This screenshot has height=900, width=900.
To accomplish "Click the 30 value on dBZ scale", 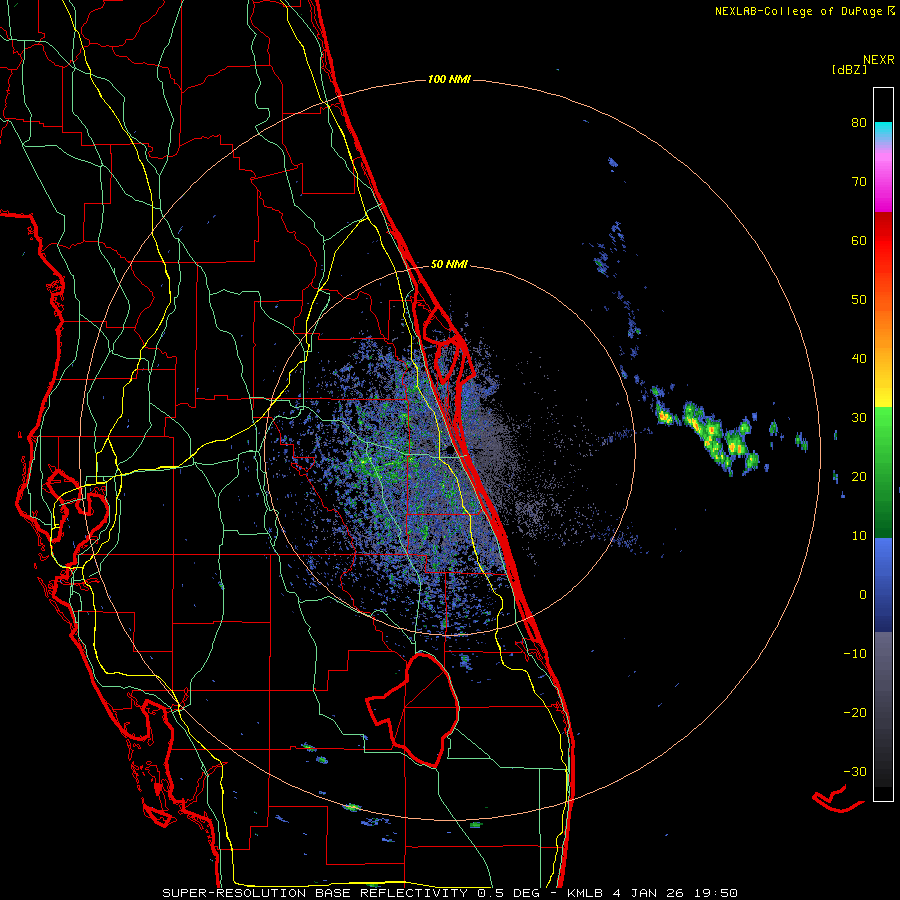I will 859,418.
